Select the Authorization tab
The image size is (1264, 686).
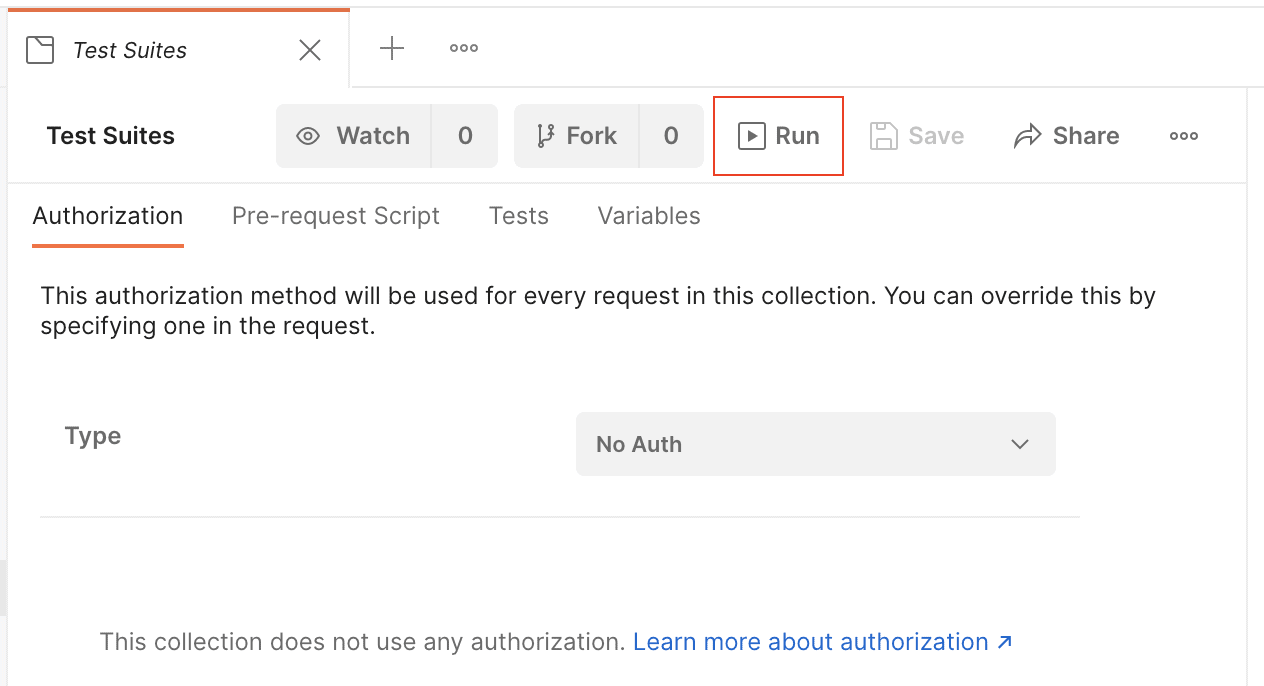coord(108,216)
